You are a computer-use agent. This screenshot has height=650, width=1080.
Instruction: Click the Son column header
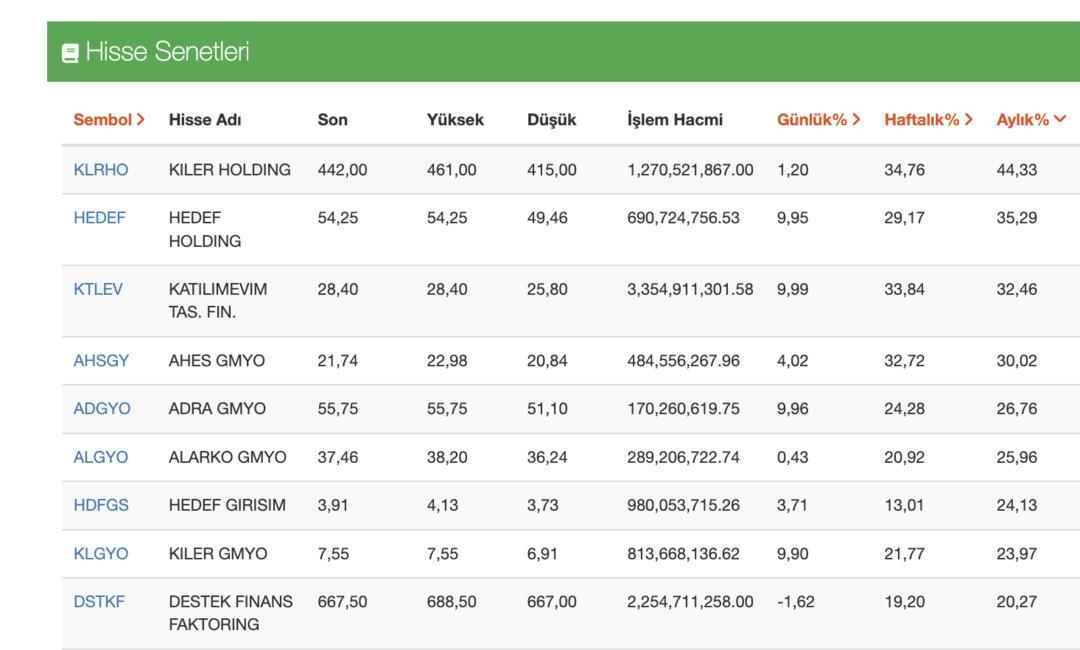tap(332, 120)
